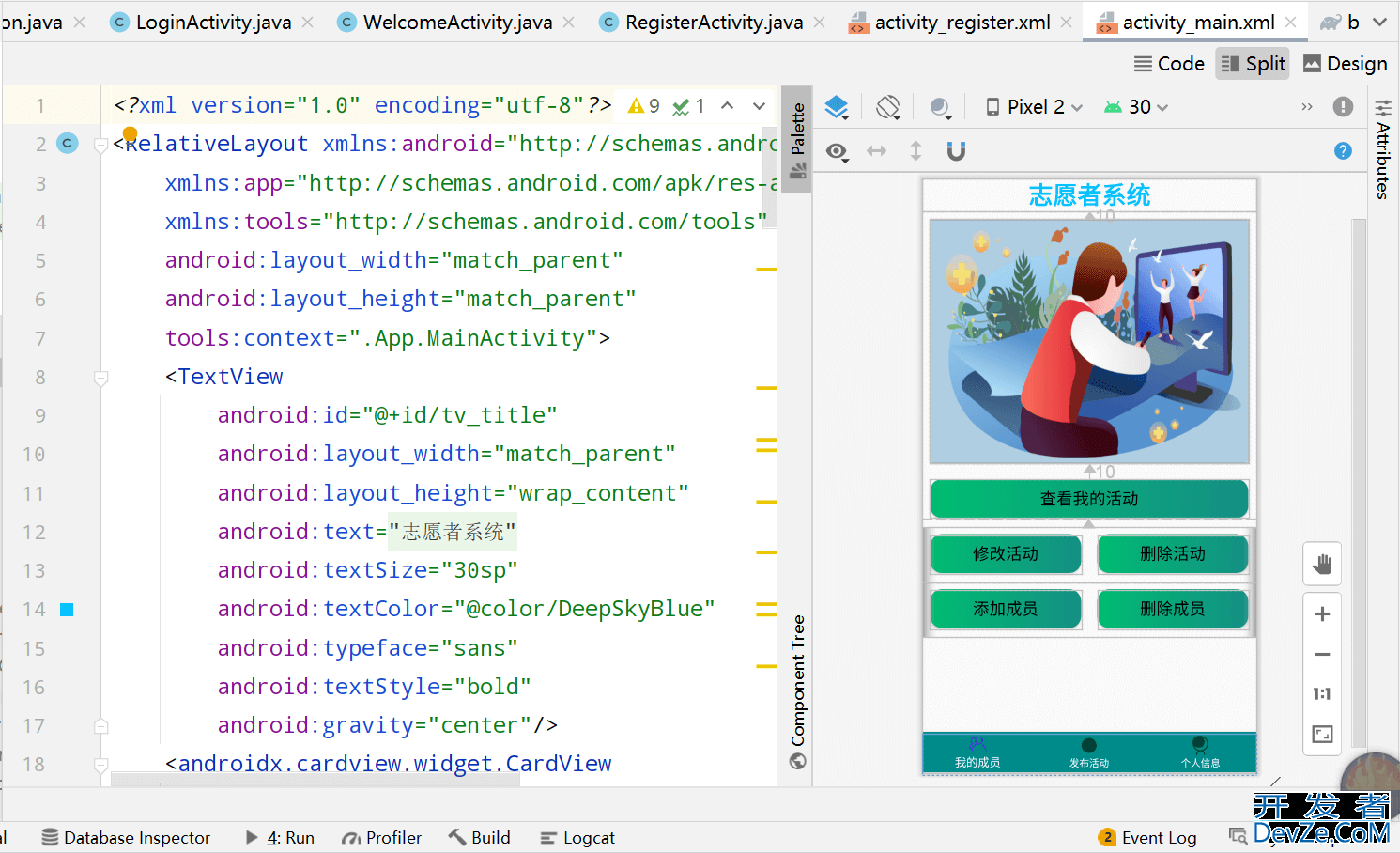The image size is (1400, 853).
Task: Activate the pan hand tool
Action: point(1322,564)
